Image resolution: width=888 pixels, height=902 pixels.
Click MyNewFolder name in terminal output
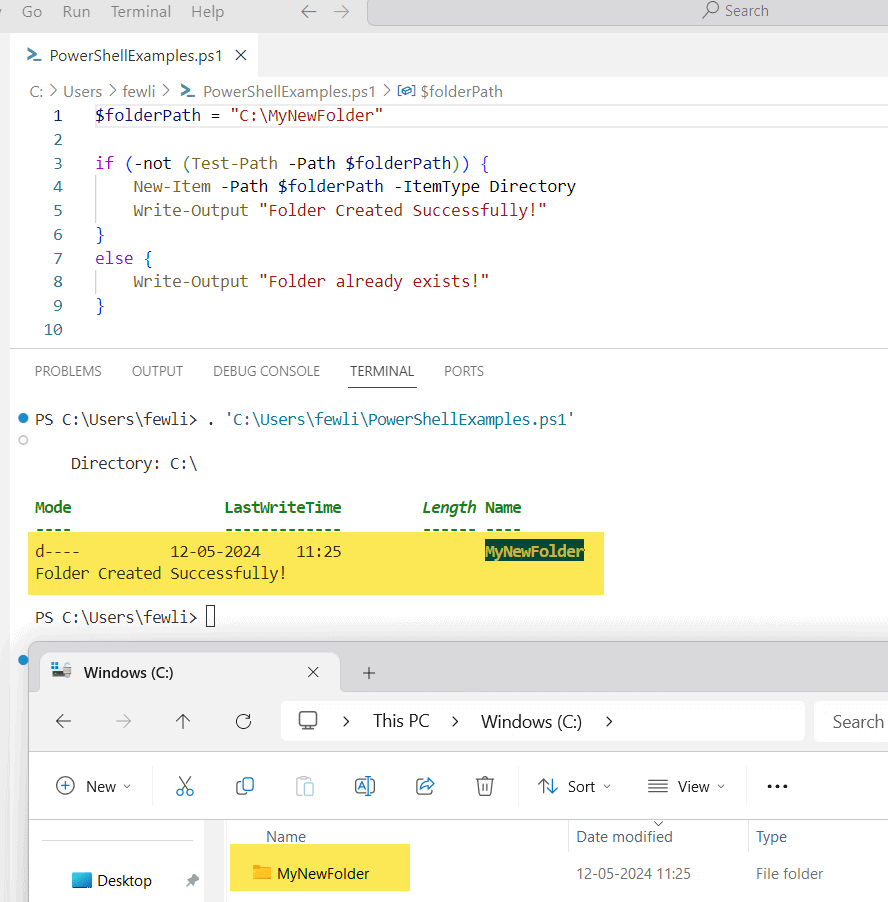(534, 551)
